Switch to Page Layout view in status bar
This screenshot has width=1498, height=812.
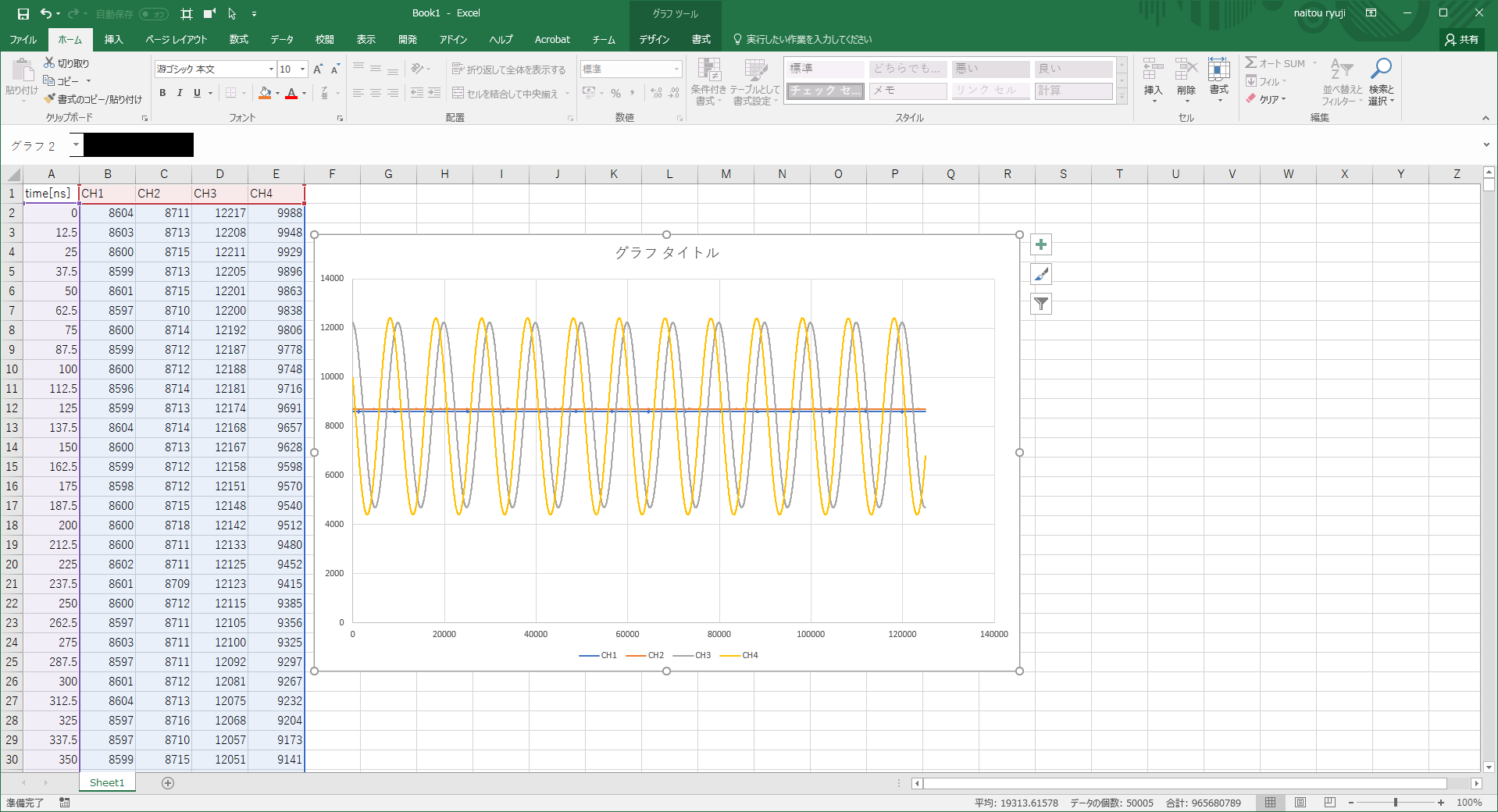[x=1300, y=803]
